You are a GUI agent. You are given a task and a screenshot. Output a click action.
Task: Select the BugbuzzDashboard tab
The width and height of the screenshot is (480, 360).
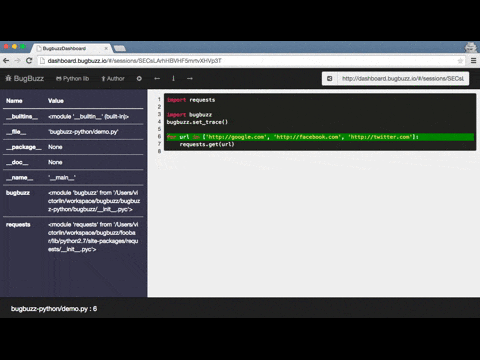coord(72,48)
